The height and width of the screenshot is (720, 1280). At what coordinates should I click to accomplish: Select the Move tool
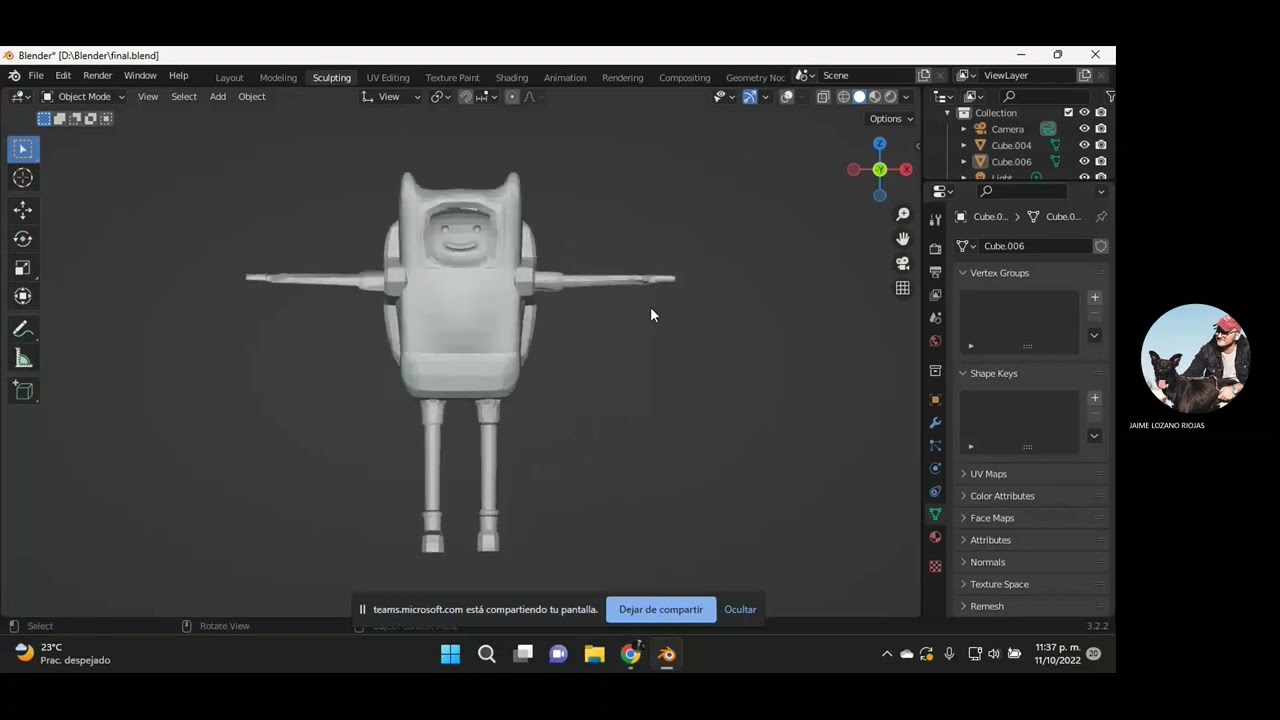click(x=23, y=210)
